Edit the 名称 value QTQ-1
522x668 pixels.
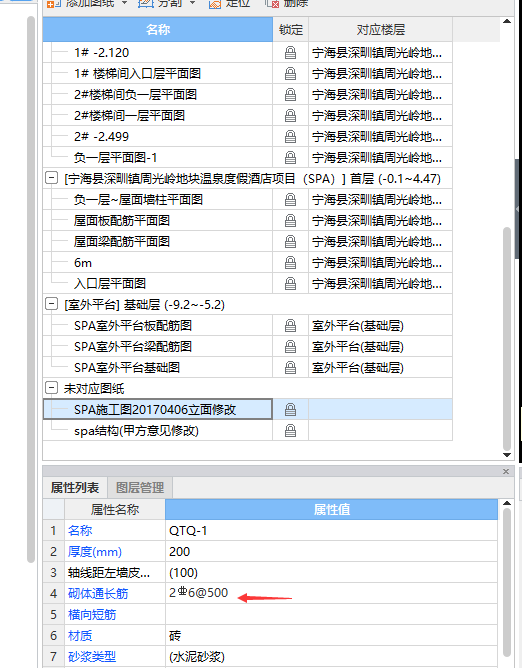(x=332, y=530)
